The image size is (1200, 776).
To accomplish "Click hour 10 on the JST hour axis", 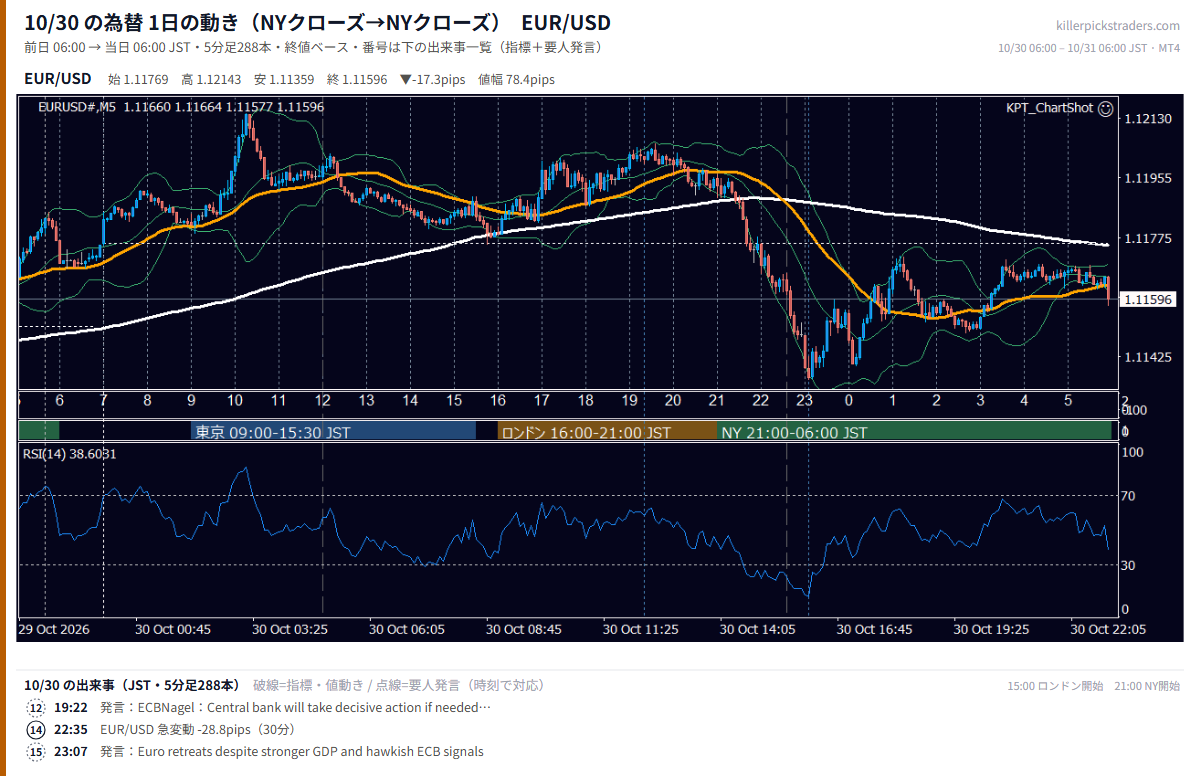I will (x=235, y=401).
